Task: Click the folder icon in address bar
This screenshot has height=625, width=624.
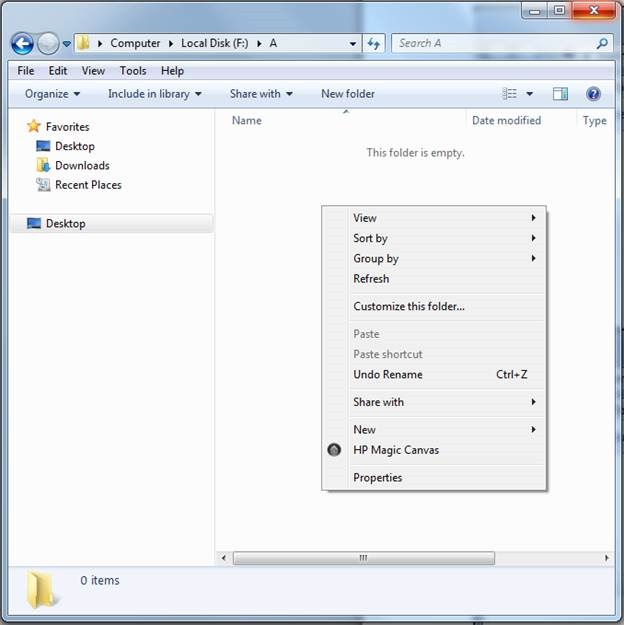Action: click(x=83, y=43)
